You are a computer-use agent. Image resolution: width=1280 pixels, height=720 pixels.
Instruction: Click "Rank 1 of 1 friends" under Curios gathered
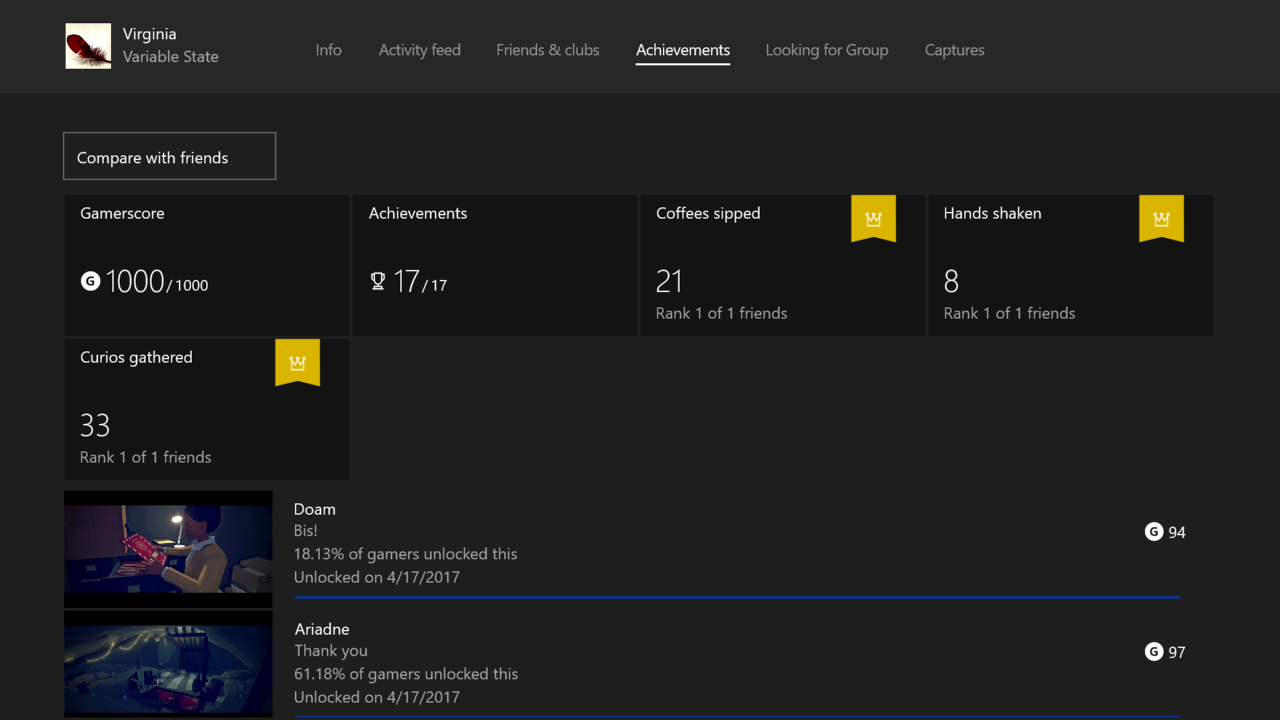pos(146,457)
